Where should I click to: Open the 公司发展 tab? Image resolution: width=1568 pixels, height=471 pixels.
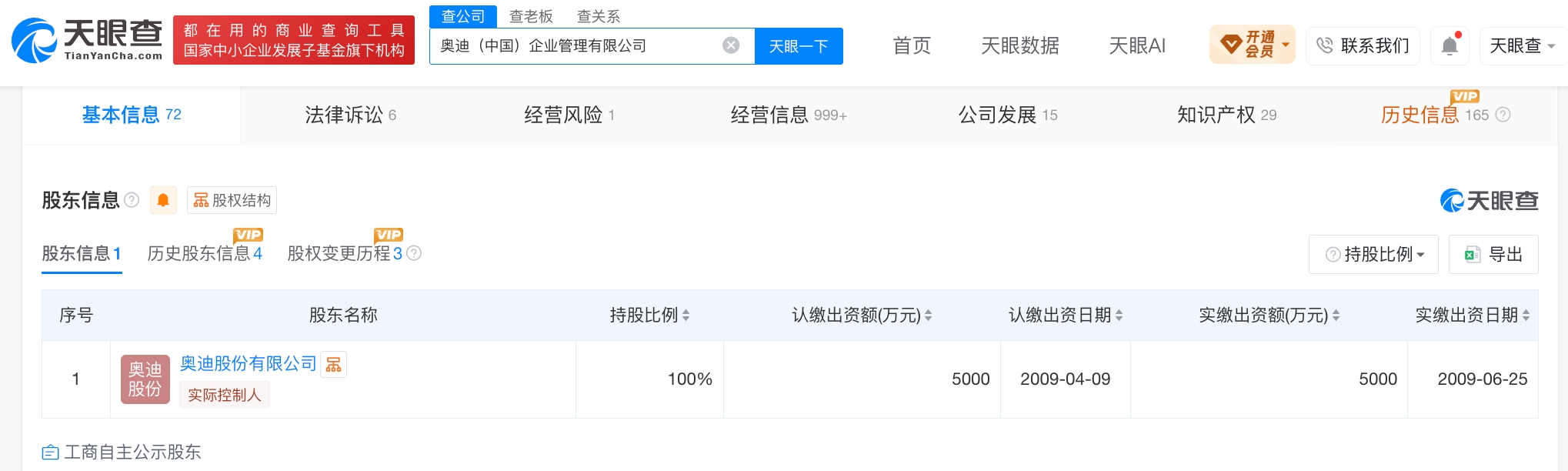click(x=1008, y=115)
